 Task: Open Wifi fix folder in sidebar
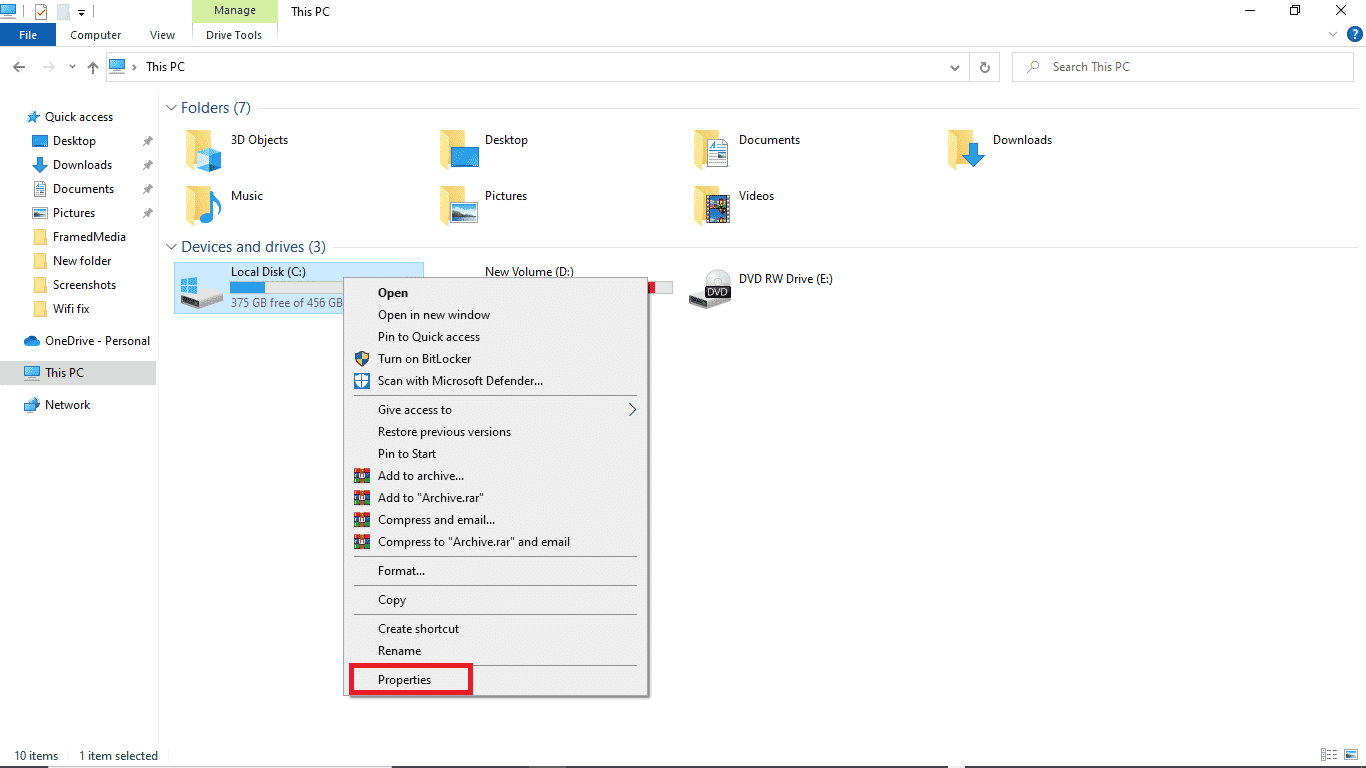point(62,309)
